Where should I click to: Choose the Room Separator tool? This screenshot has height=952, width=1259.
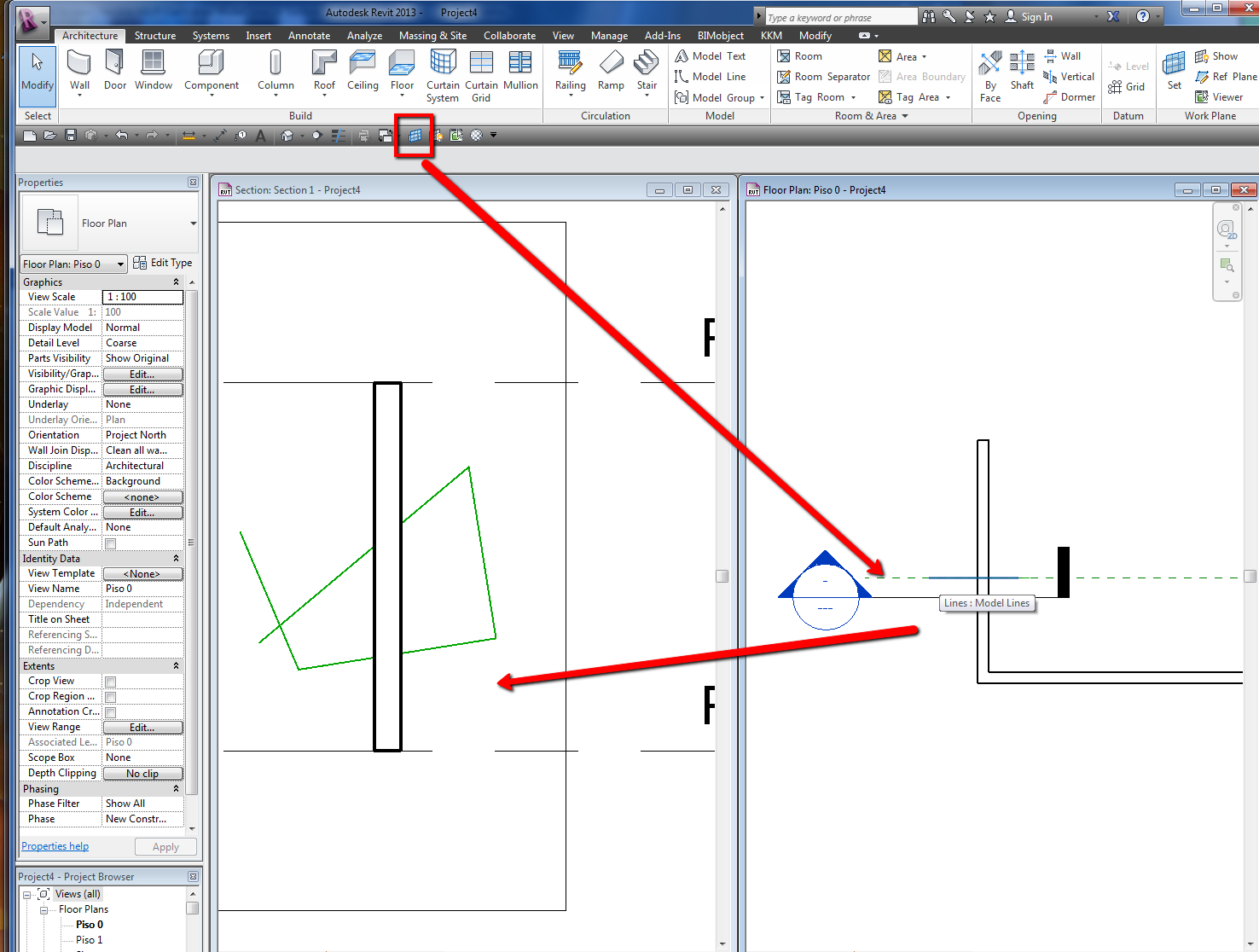[x=823, y=77]
